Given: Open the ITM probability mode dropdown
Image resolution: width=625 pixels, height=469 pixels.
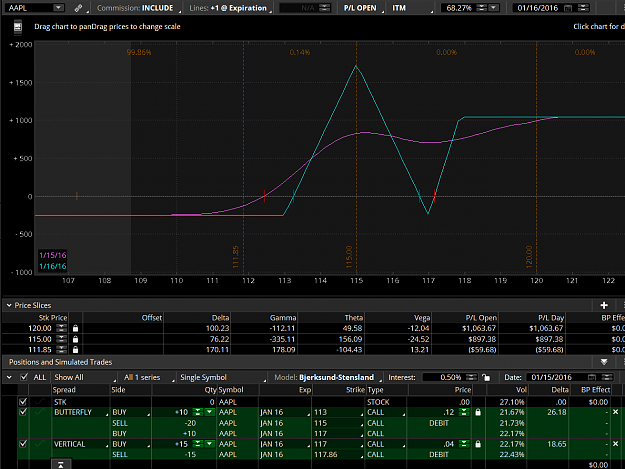Looking at the screenshot, I should 411,8.
